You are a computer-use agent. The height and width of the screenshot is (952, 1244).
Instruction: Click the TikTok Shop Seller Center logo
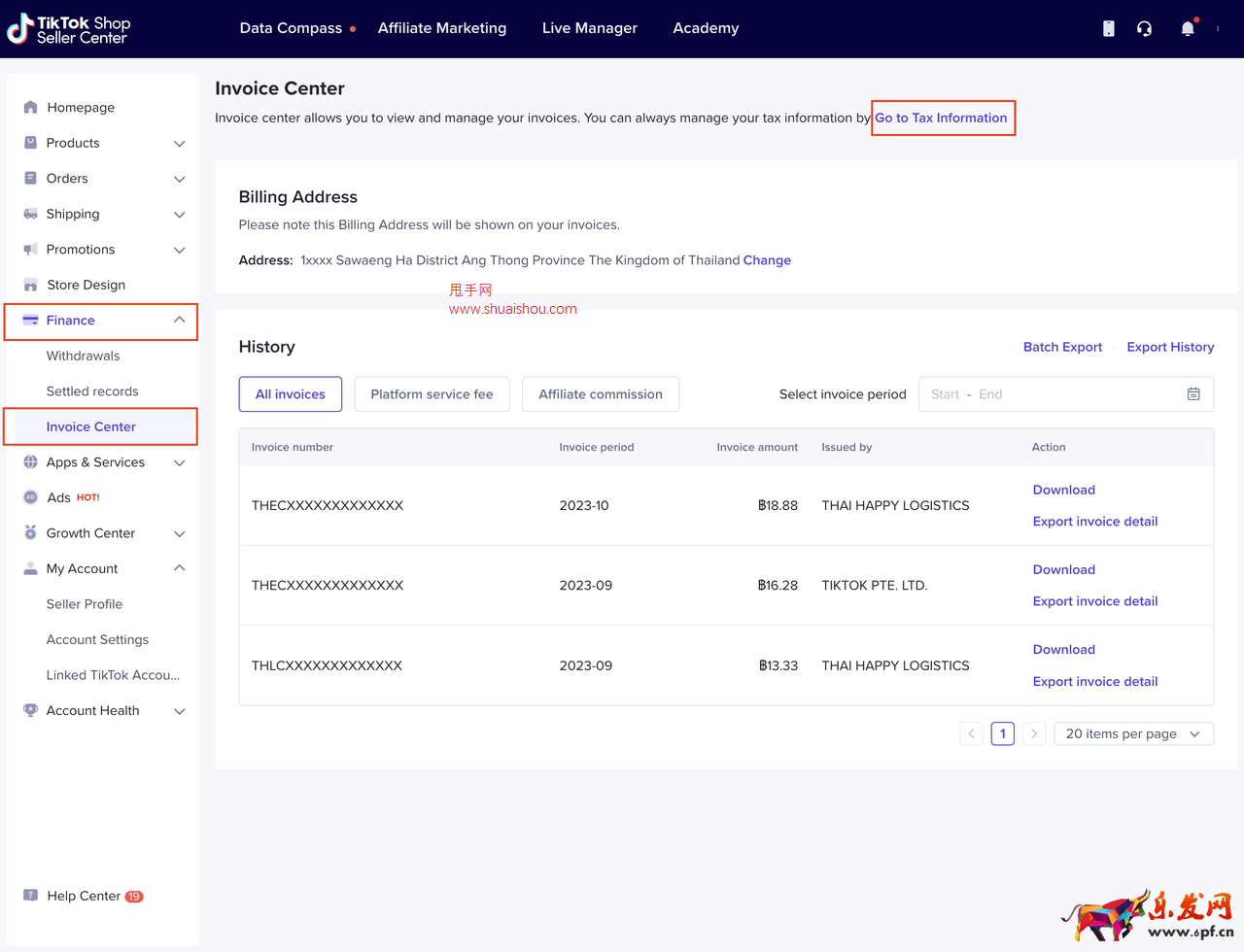pos(69,29)
